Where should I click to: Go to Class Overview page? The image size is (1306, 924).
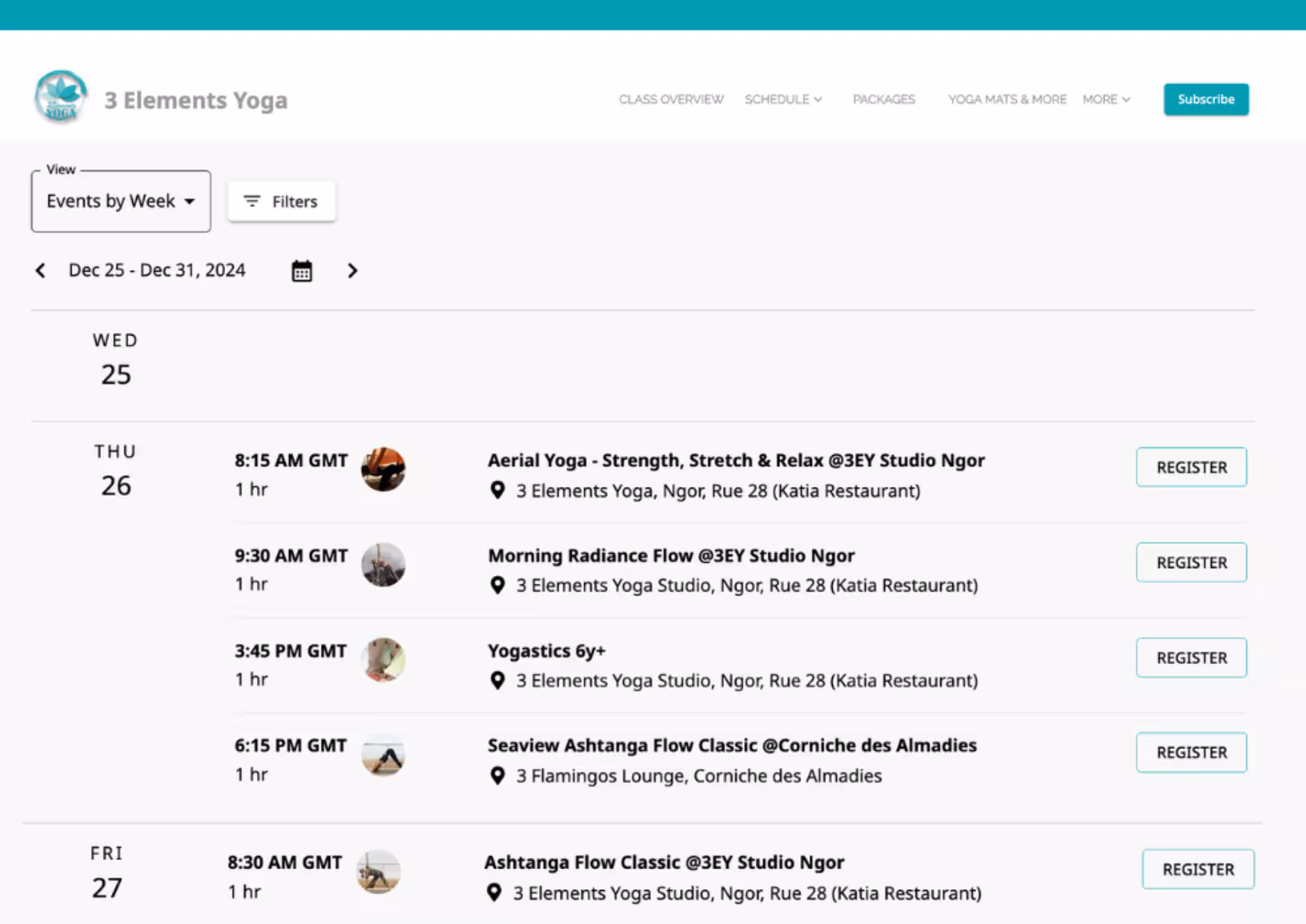[x=671, y=99]
